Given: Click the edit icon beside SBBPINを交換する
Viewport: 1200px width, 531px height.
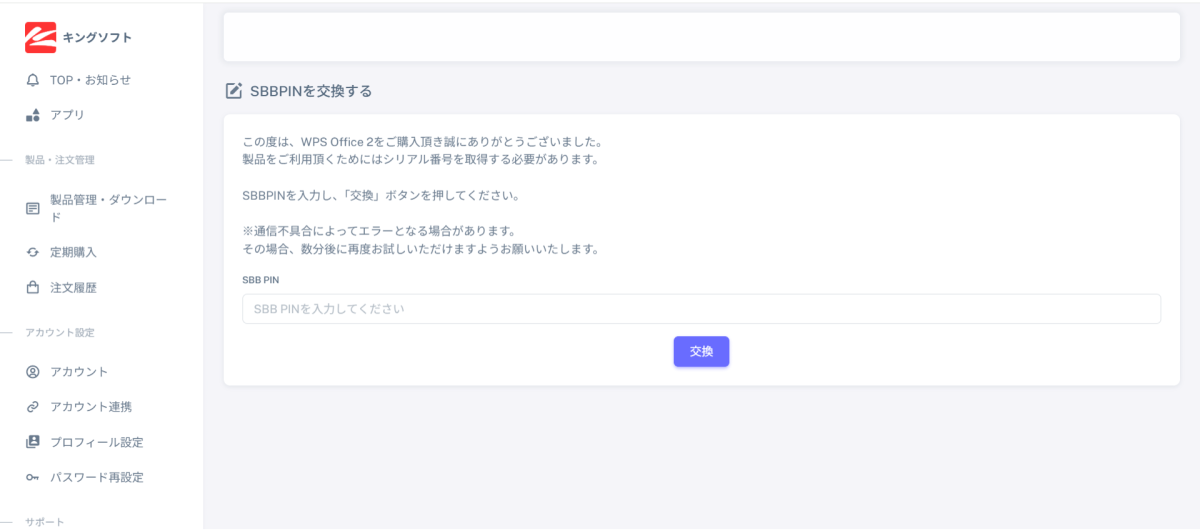Looking at the screenshot, I should click(x=234, y=91).
